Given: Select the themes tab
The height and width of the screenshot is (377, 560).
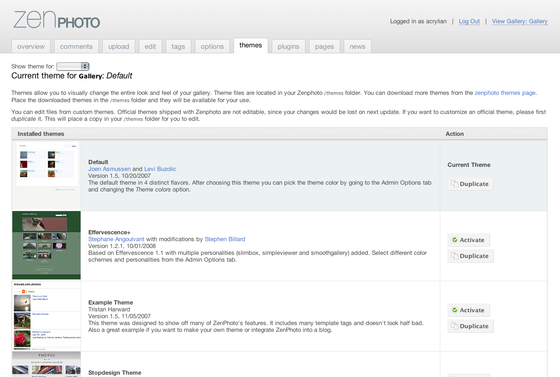Looking at the screenshot, I should coord(251,45).
